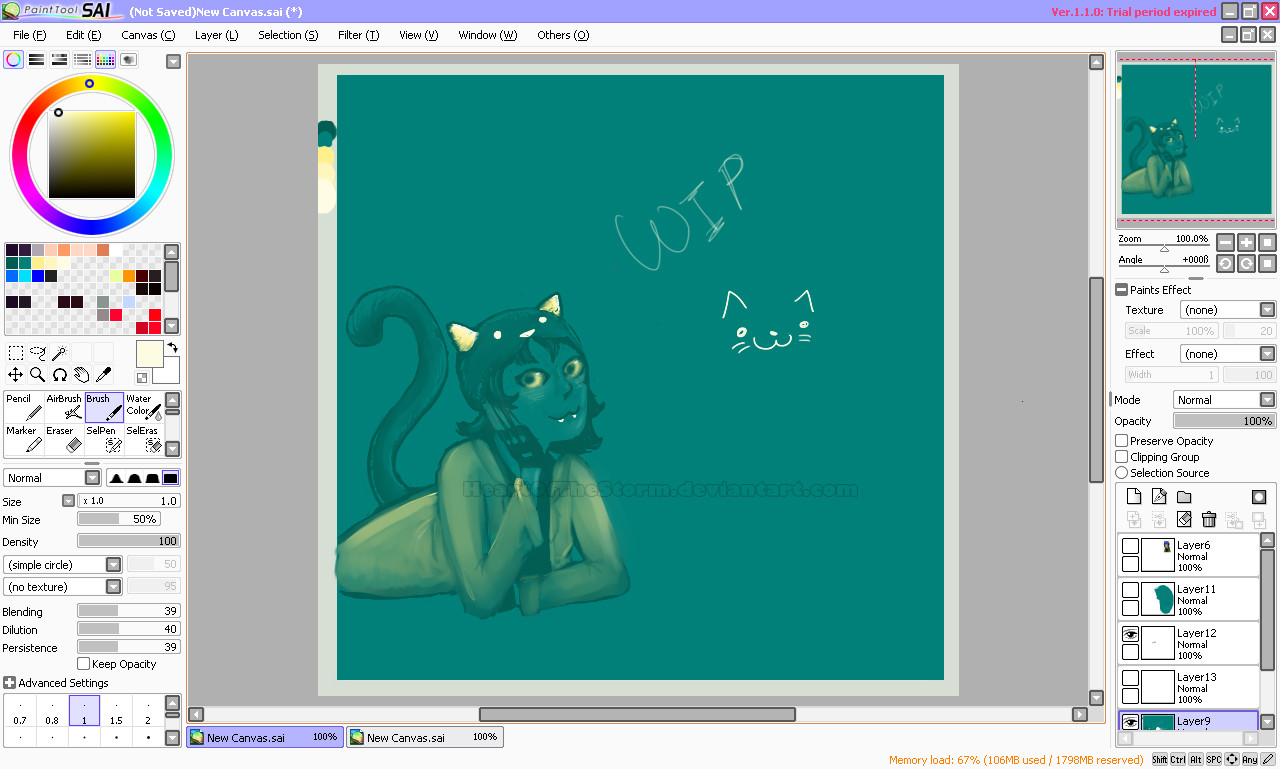This screenshot has height=769, width=1280.
Task: Open the File menu
Action: [x=30, y=35]
